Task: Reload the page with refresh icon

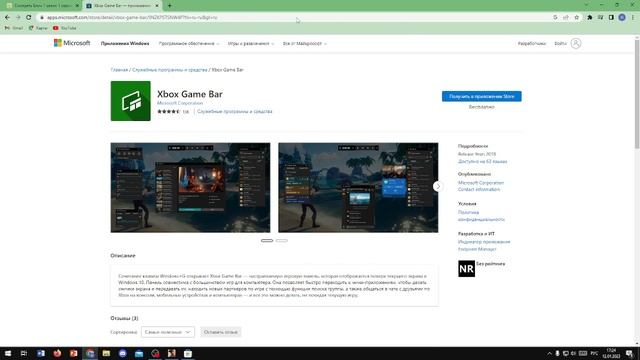Action: [x=29, y=18]
